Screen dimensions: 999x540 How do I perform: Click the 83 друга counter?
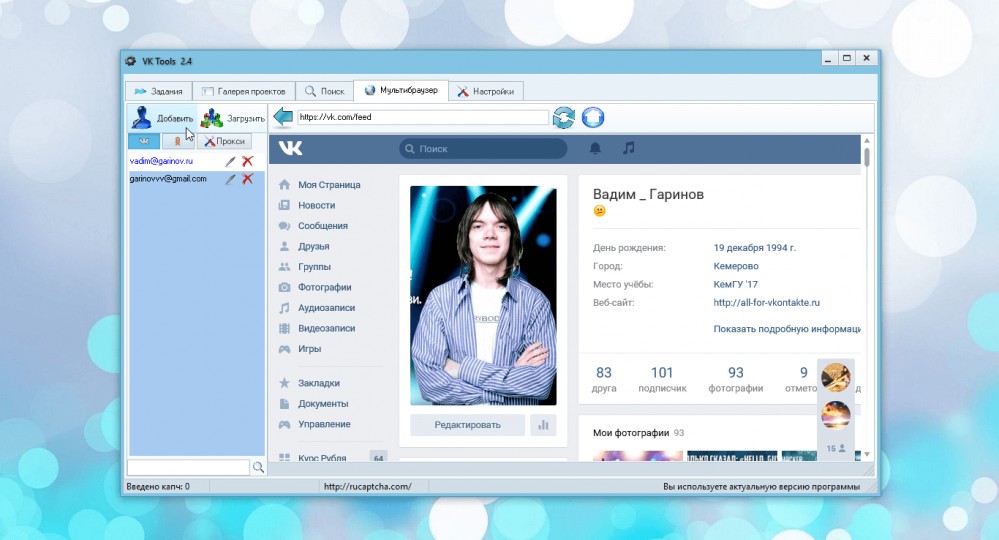[x=603, y=378]
